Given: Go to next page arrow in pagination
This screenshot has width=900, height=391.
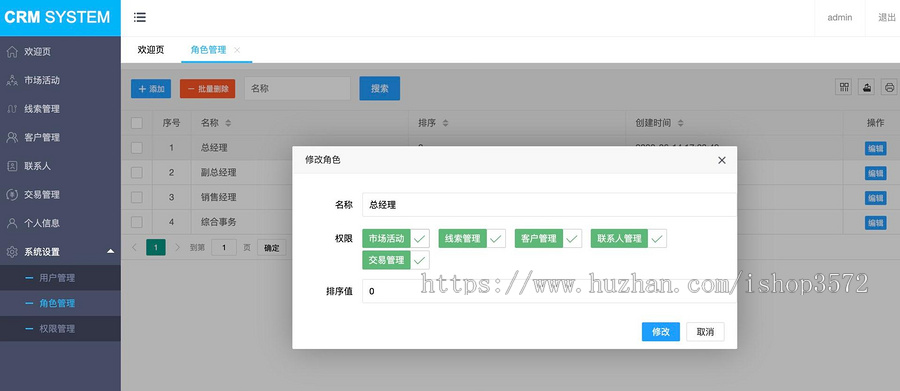Looking at the screenshot, I should (x=177, y=247).
